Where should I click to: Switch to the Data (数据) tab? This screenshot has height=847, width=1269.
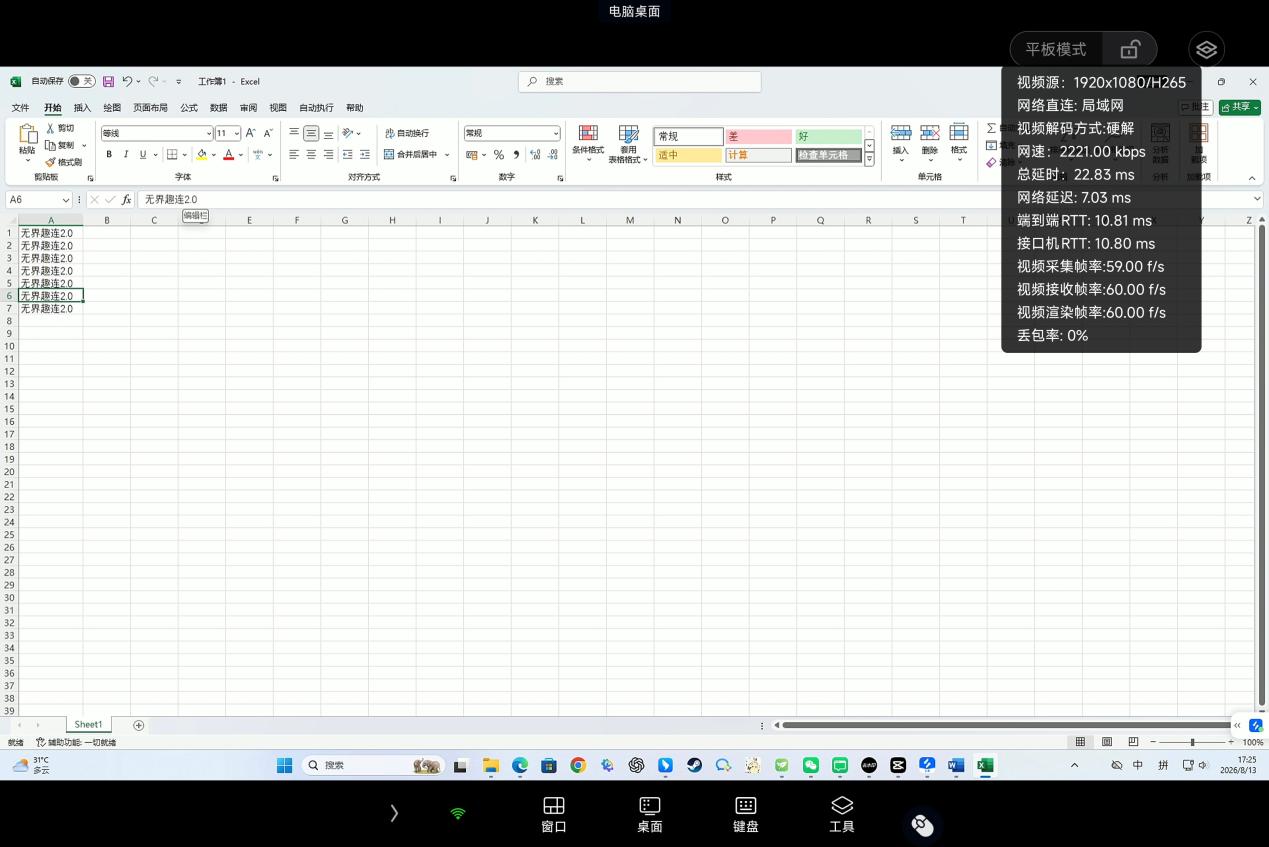coord(219,108)
